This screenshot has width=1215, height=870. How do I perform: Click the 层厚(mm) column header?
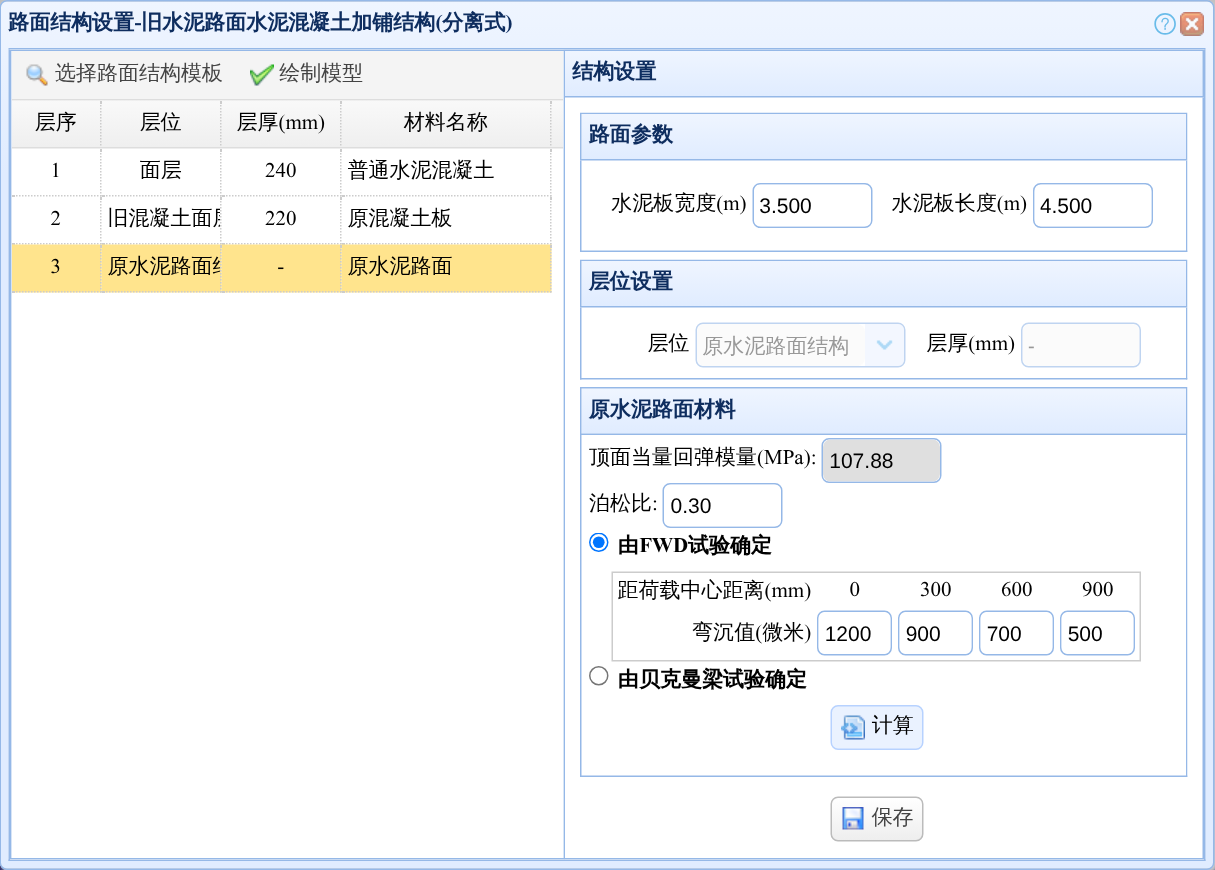point(281,123)
